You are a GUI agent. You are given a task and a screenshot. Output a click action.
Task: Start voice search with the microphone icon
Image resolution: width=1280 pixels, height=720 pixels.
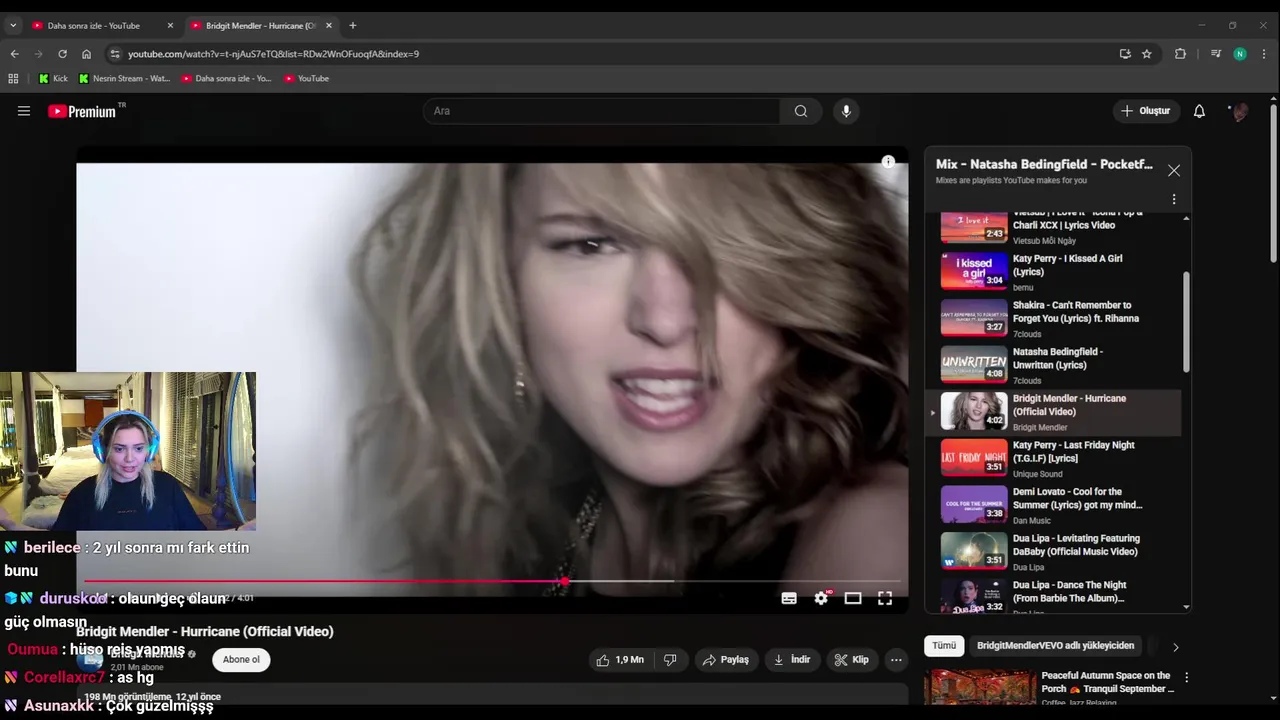click(846, 111)
